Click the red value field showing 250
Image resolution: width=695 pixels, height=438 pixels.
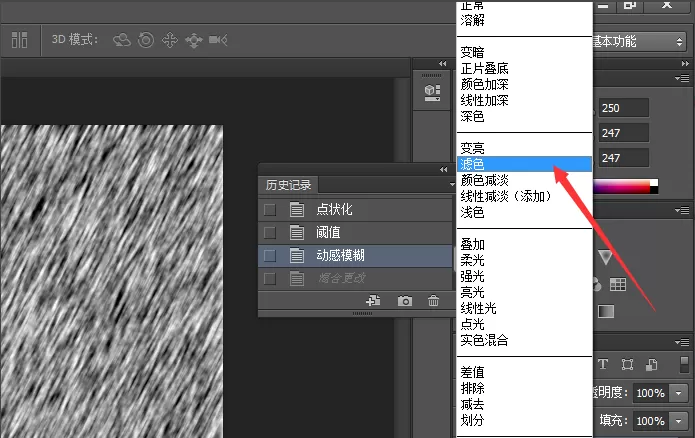(x=624, y=108)
